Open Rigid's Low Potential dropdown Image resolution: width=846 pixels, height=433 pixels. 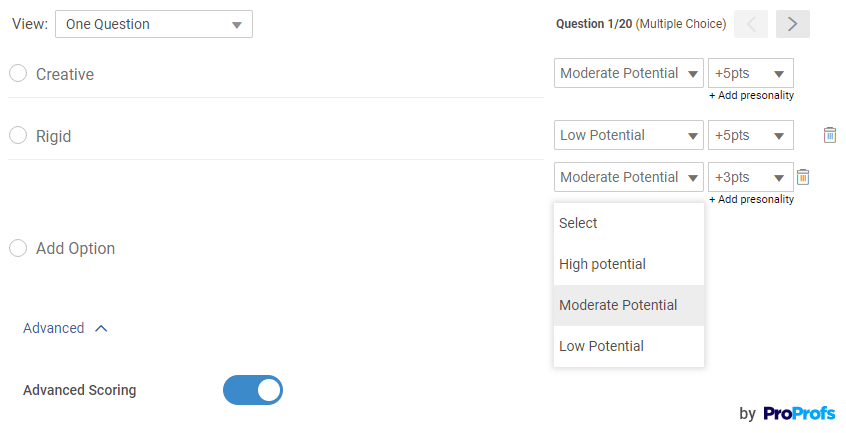(629, 135)
